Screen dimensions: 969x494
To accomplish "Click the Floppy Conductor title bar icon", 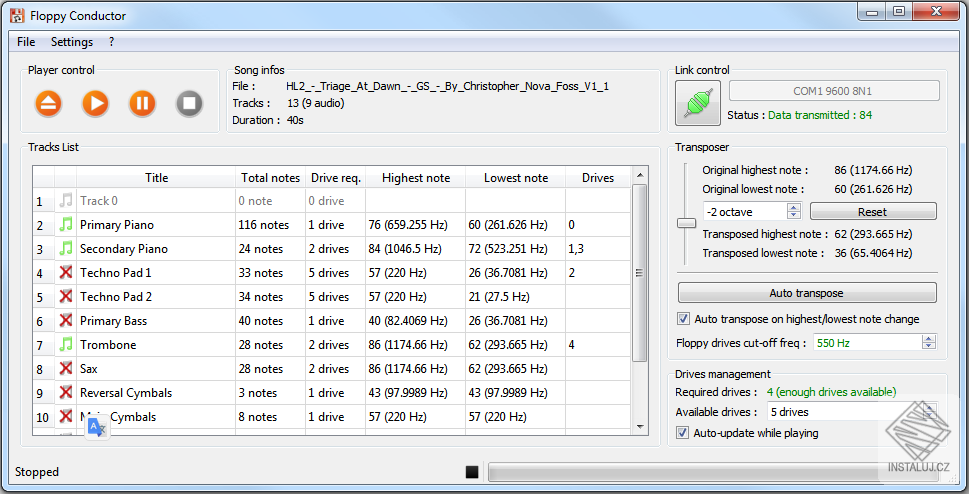I will tap(17, 16).
